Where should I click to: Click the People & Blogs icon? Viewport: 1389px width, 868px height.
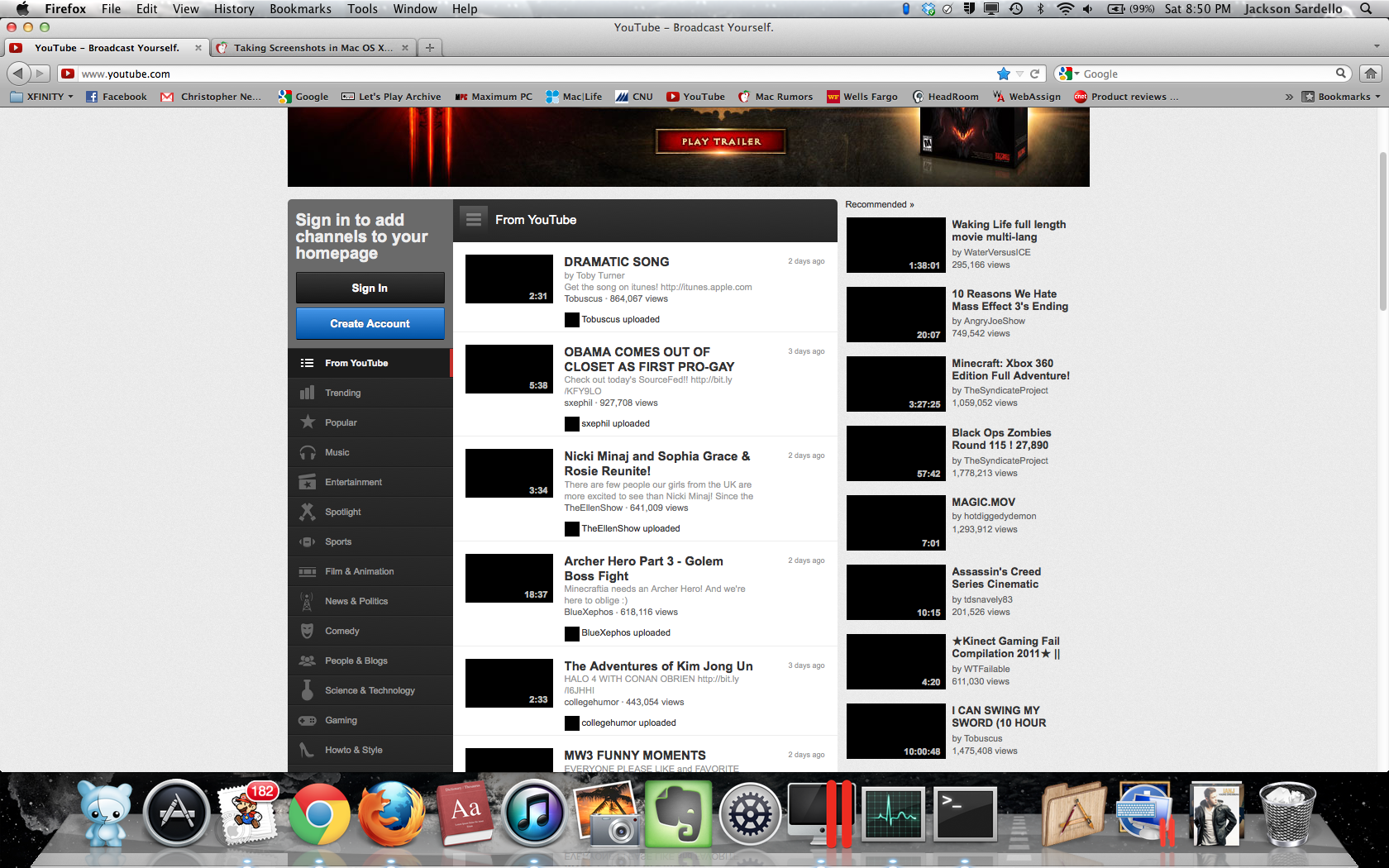[x=308, y=661]
